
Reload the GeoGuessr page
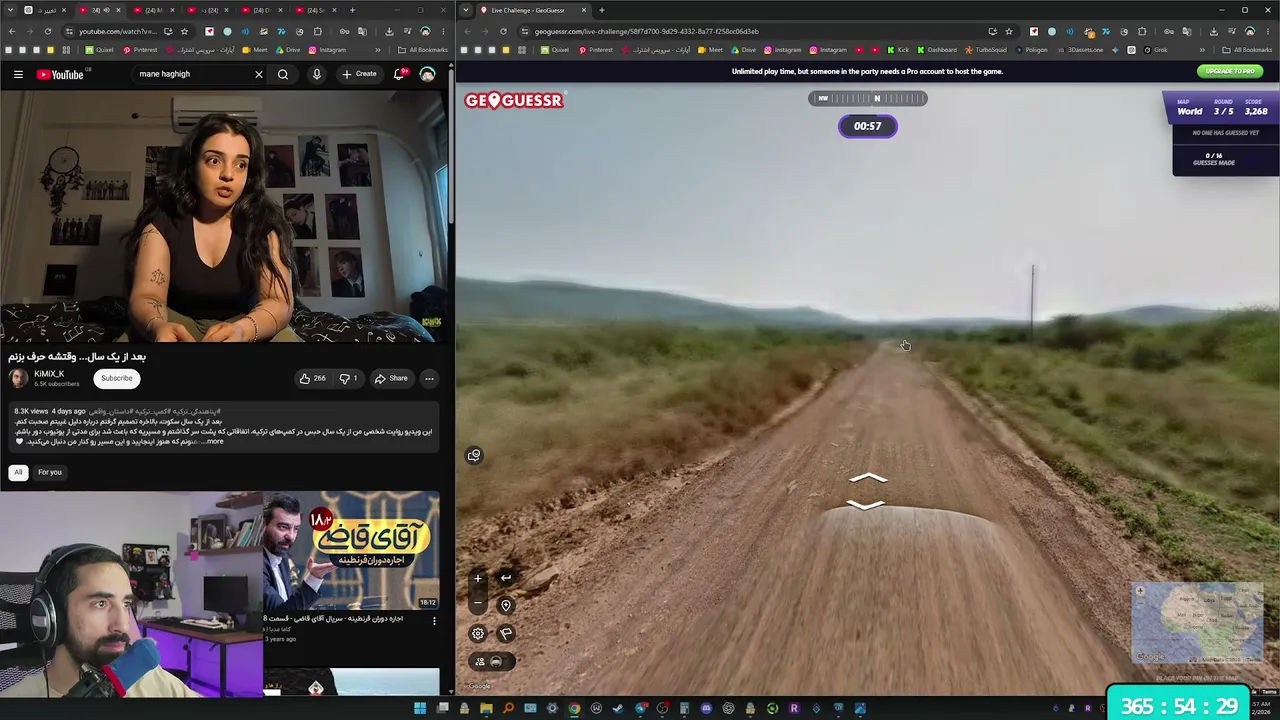click(503, 31)
